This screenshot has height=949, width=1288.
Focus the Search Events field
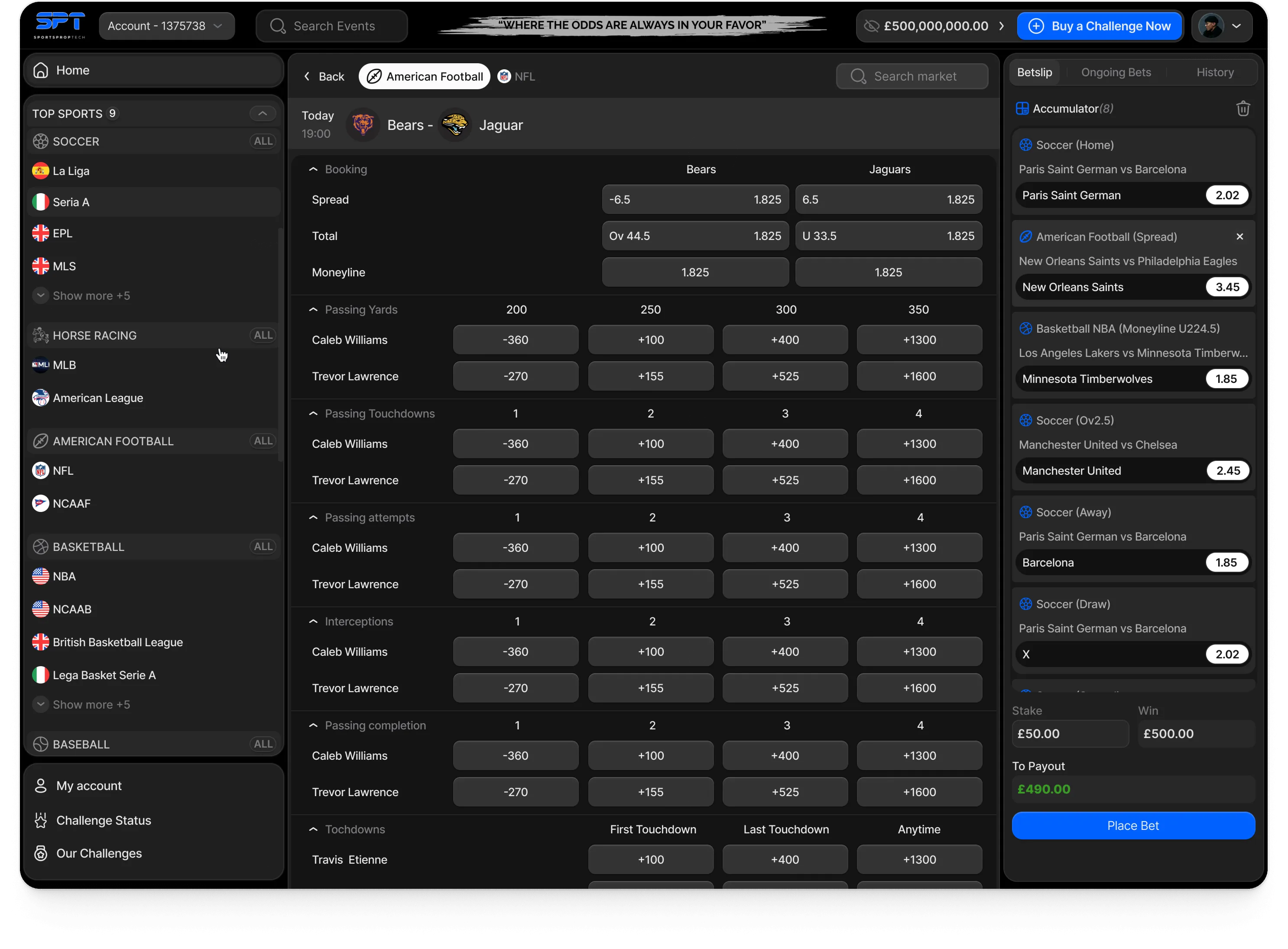[x=331, y=26]
